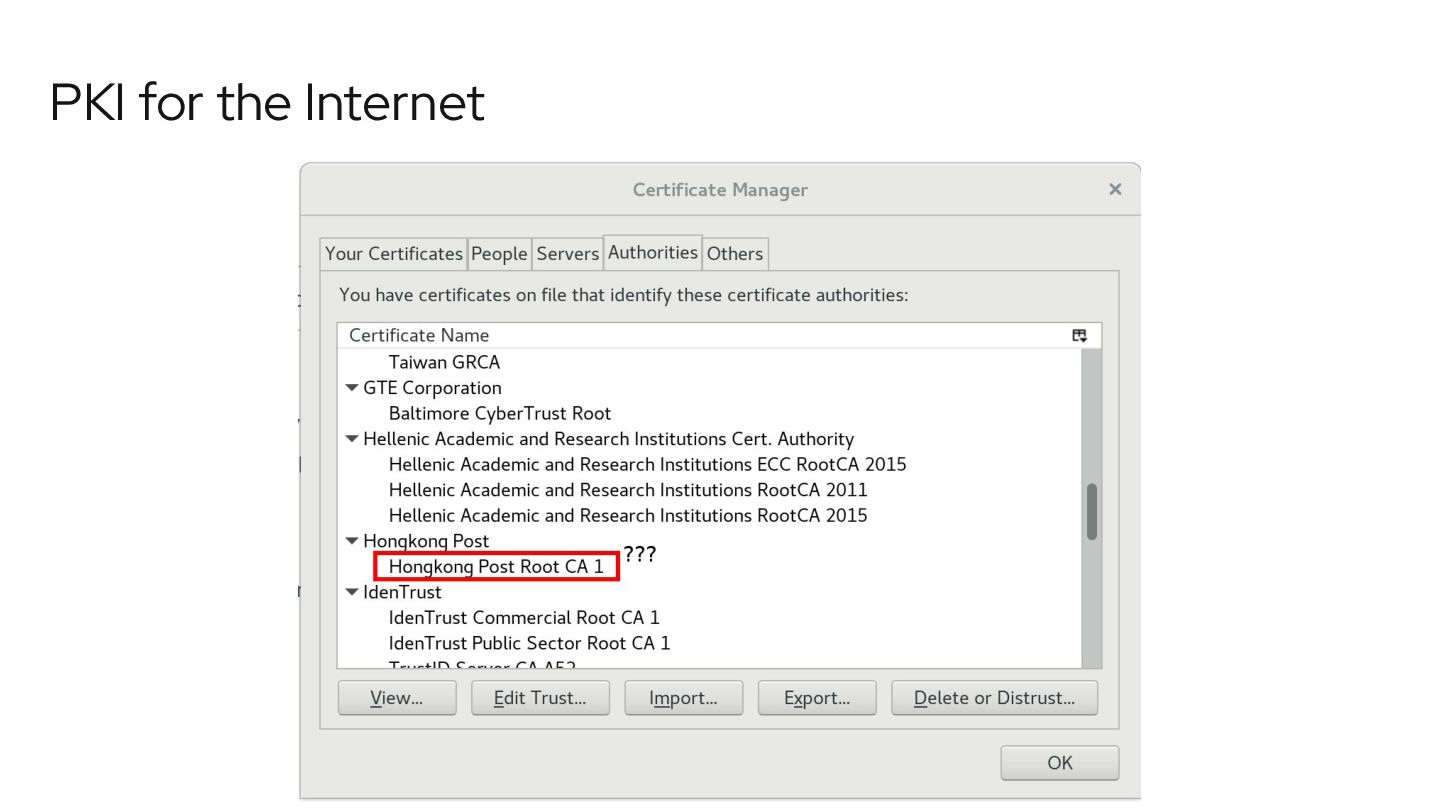Go to the Others tab
The width and height of the screenshot is (1440, 810).
(735, 254)
